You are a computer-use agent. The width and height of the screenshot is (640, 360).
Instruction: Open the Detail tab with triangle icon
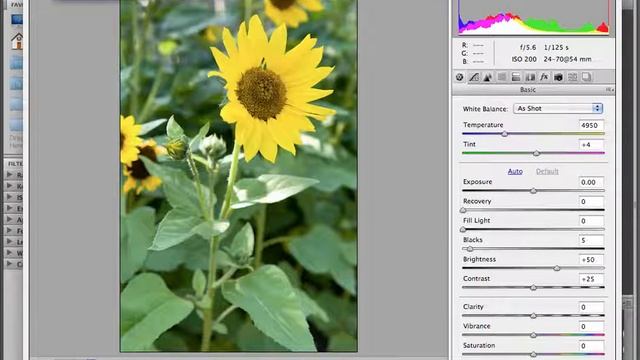coord(488,77)
